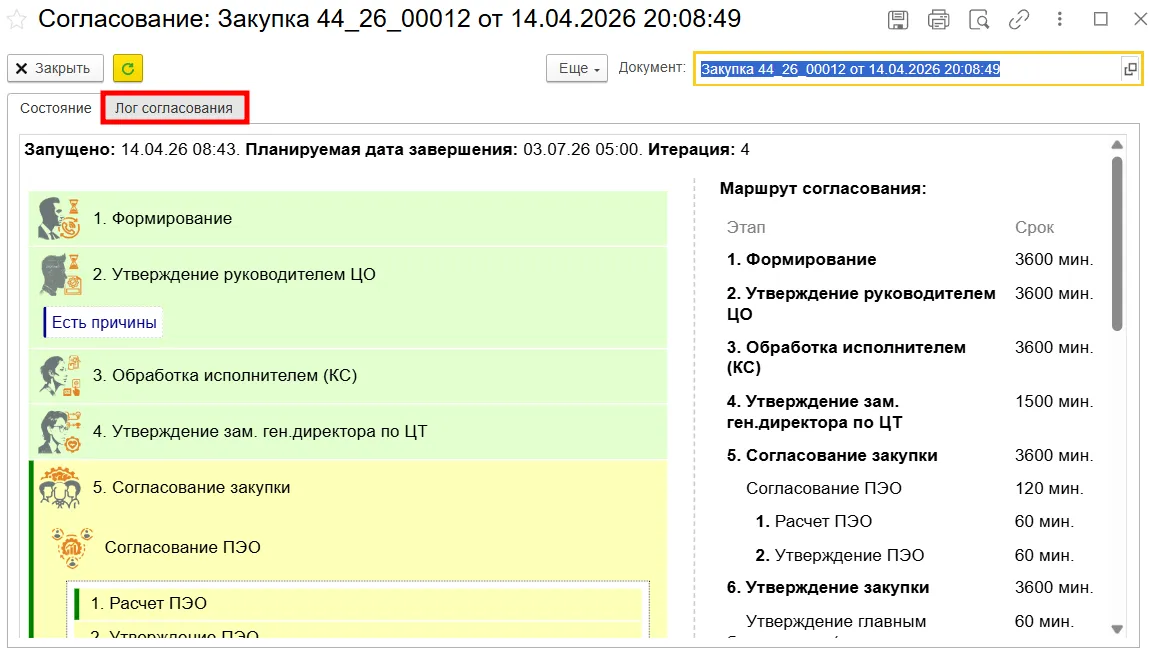Image resolution: width=1150 pixels, height=649 pixels.
Task: Click 2. Утверждение руководителем ЦО in the route table
Action: (861, 304)
